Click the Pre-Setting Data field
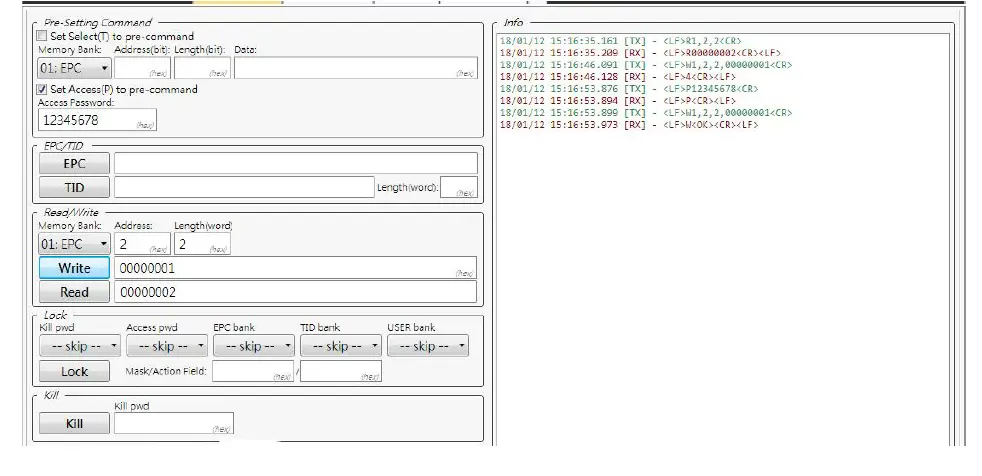The height and width of the screenshot is (476, 982). click(x=356, y=68)
